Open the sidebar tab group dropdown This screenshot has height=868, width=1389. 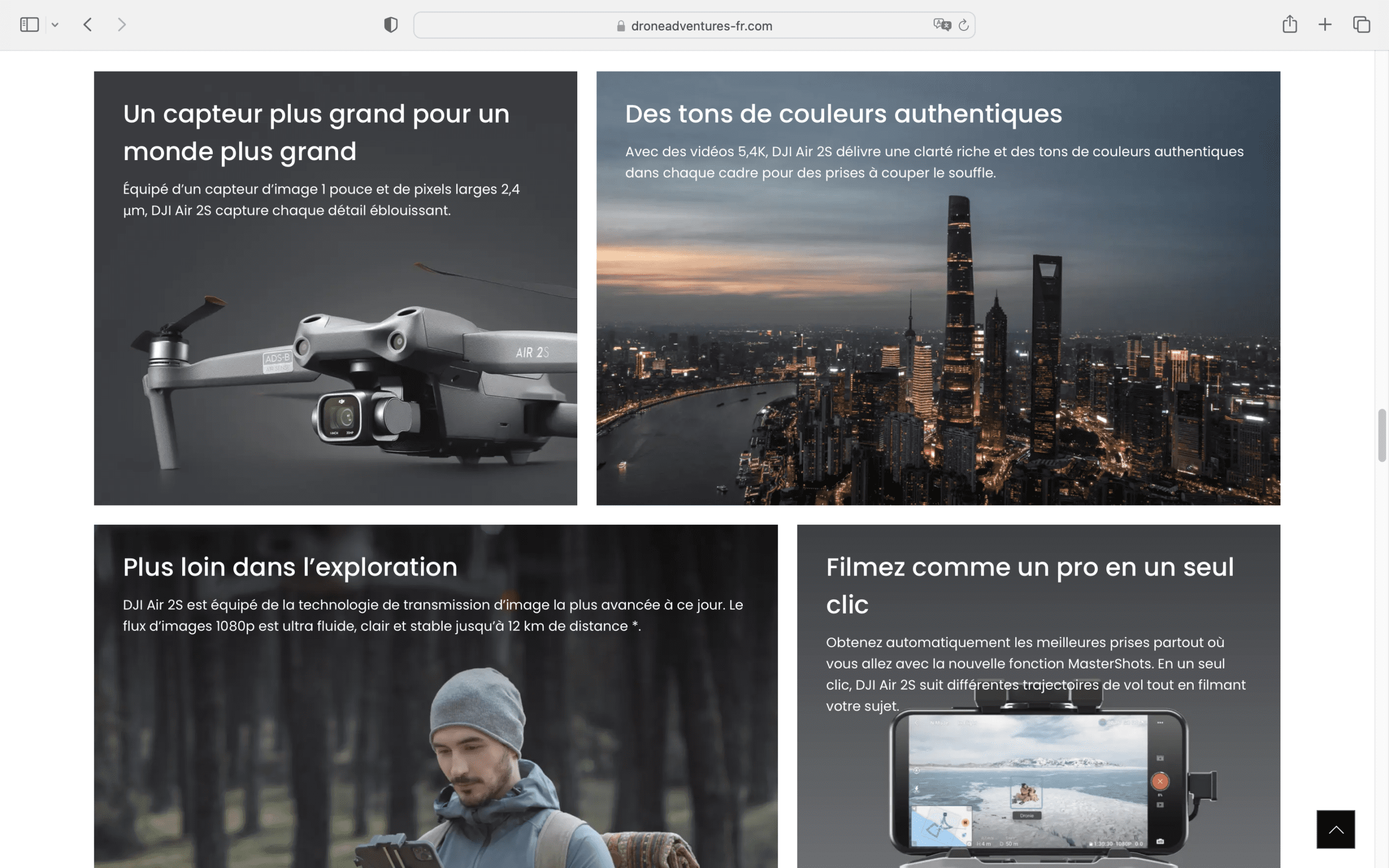point(55,25)
